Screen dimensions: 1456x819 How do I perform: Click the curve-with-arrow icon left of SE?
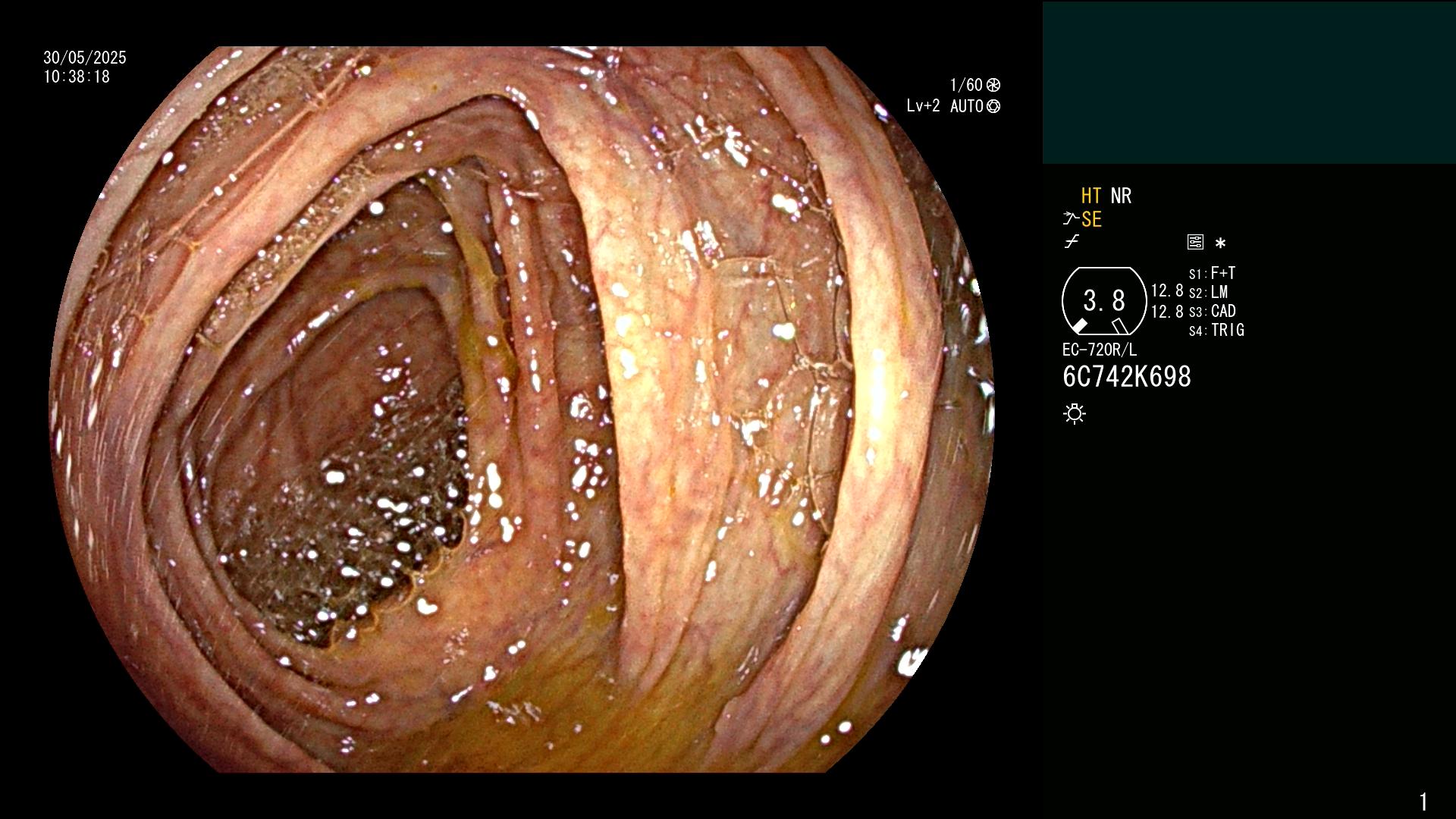[x=1071, y=219]
